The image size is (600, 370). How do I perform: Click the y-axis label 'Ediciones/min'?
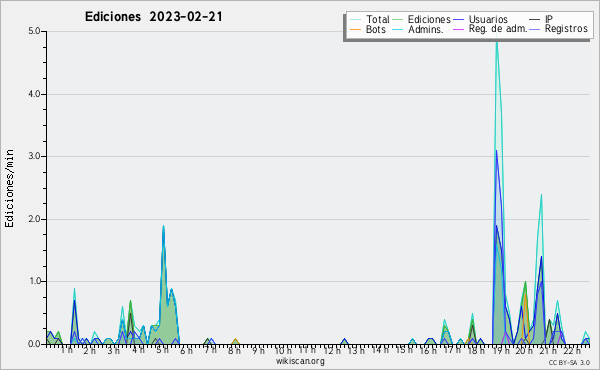click(9, 188)
